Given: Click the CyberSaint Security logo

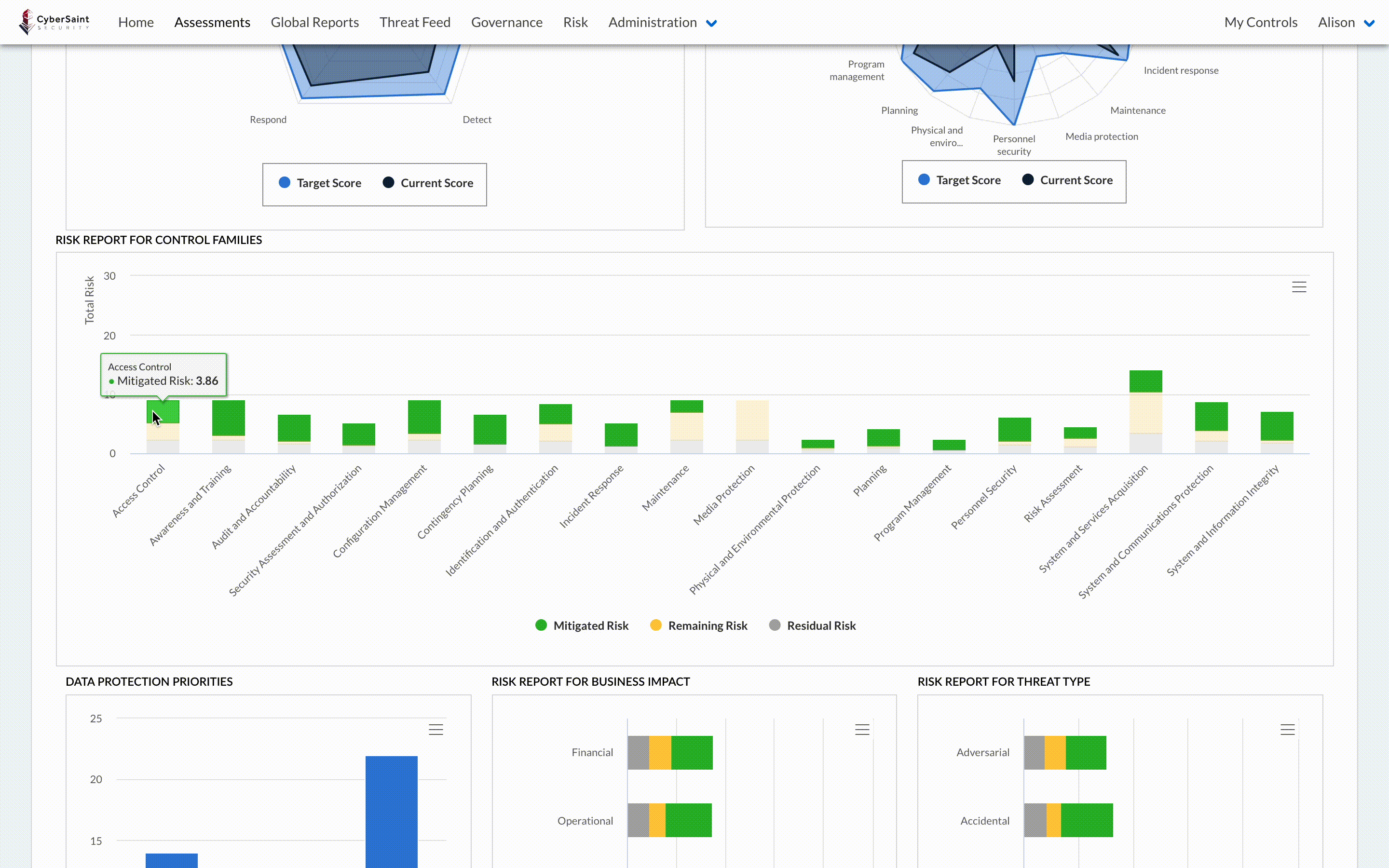Looking at the screenshot, I should (x=54, y=22).
